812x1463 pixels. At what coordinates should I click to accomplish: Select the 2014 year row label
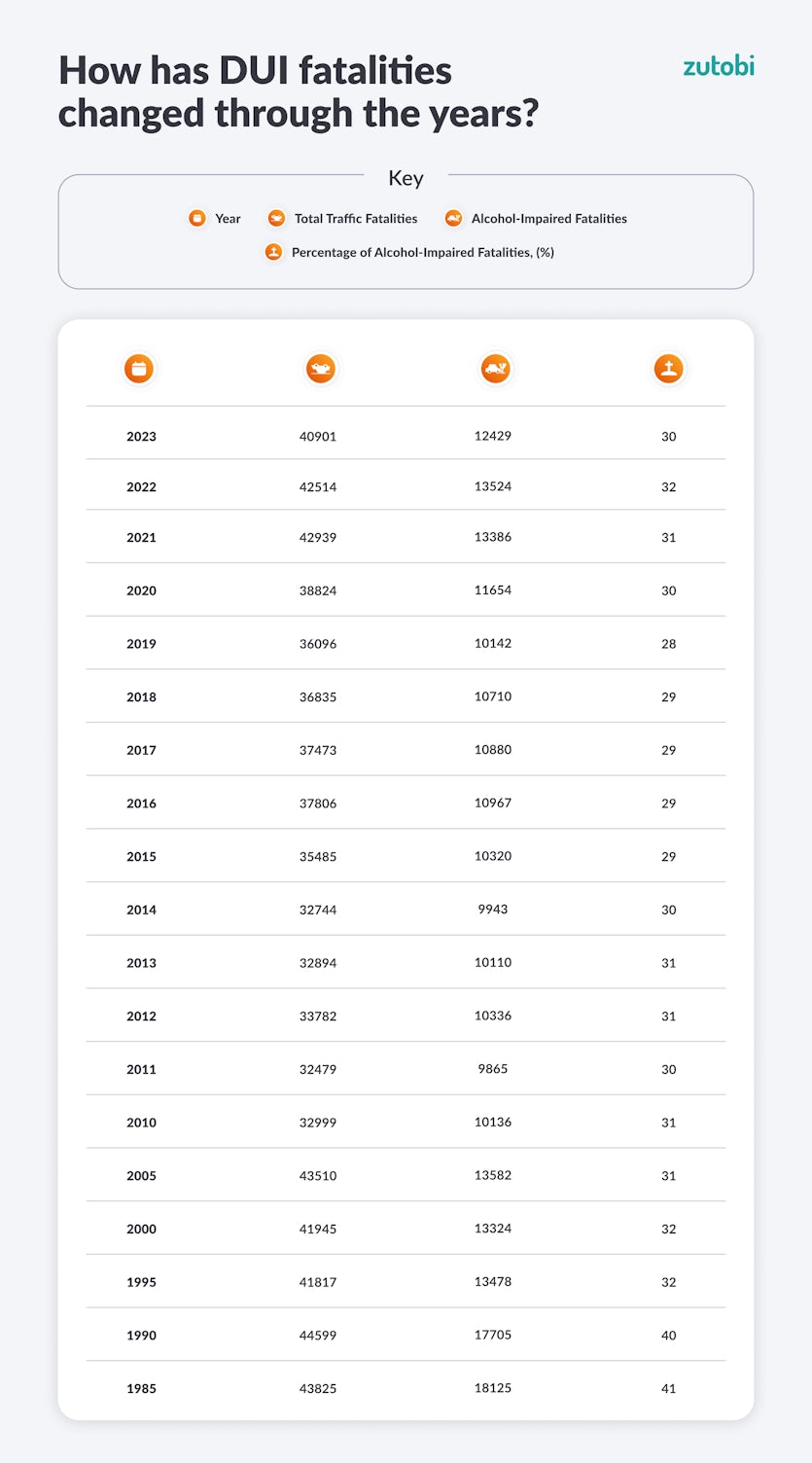[141, 910]
